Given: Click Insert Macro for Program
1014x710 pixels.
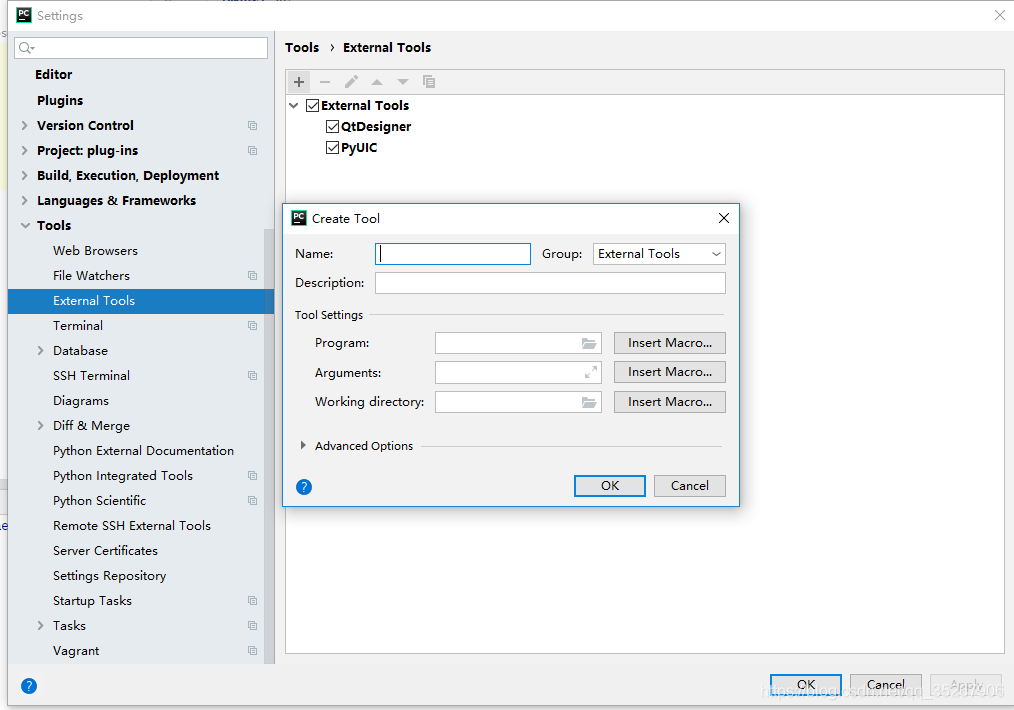Looking at the screenshot, I should 669,343.
